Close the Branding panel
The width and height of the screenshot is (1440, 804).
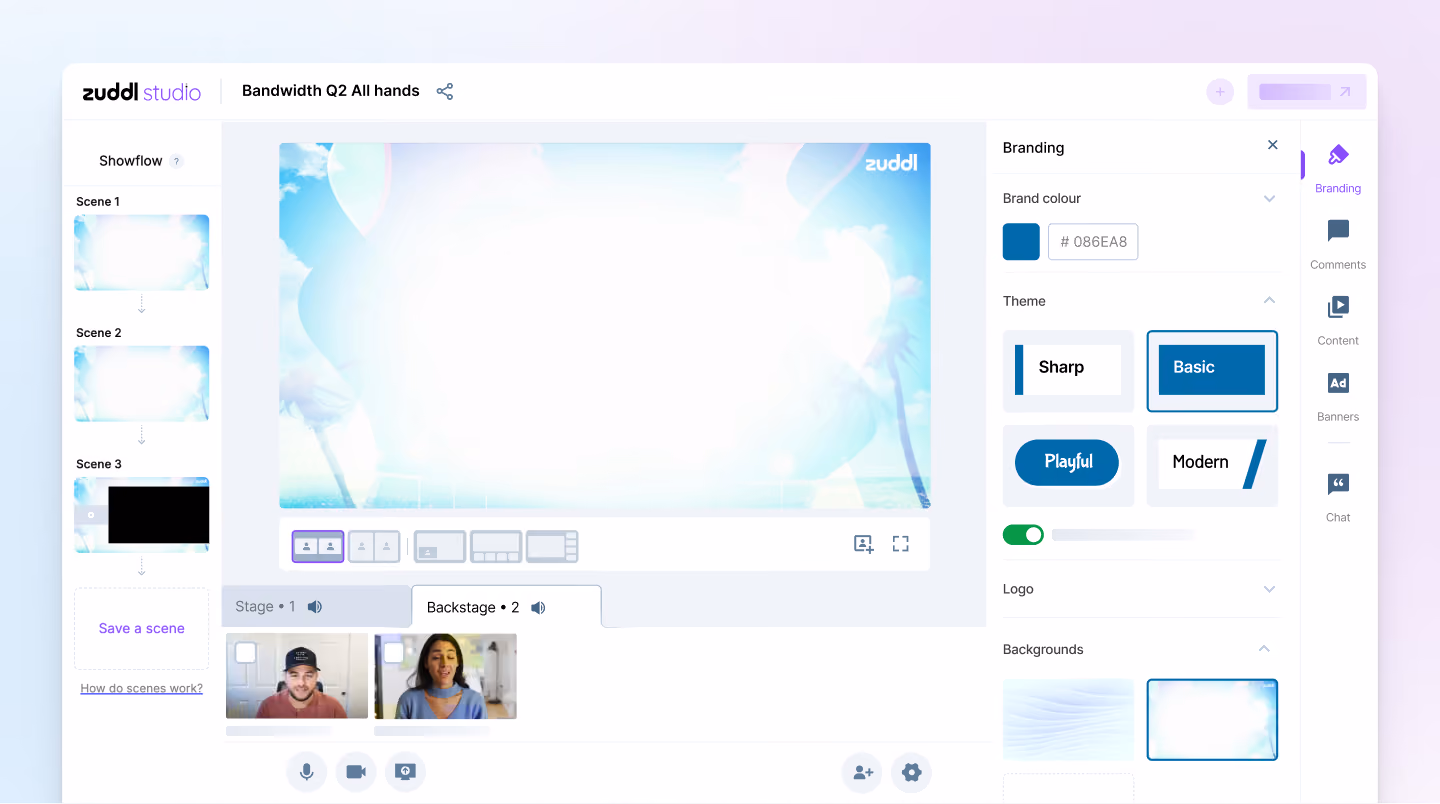(1273, 145)
